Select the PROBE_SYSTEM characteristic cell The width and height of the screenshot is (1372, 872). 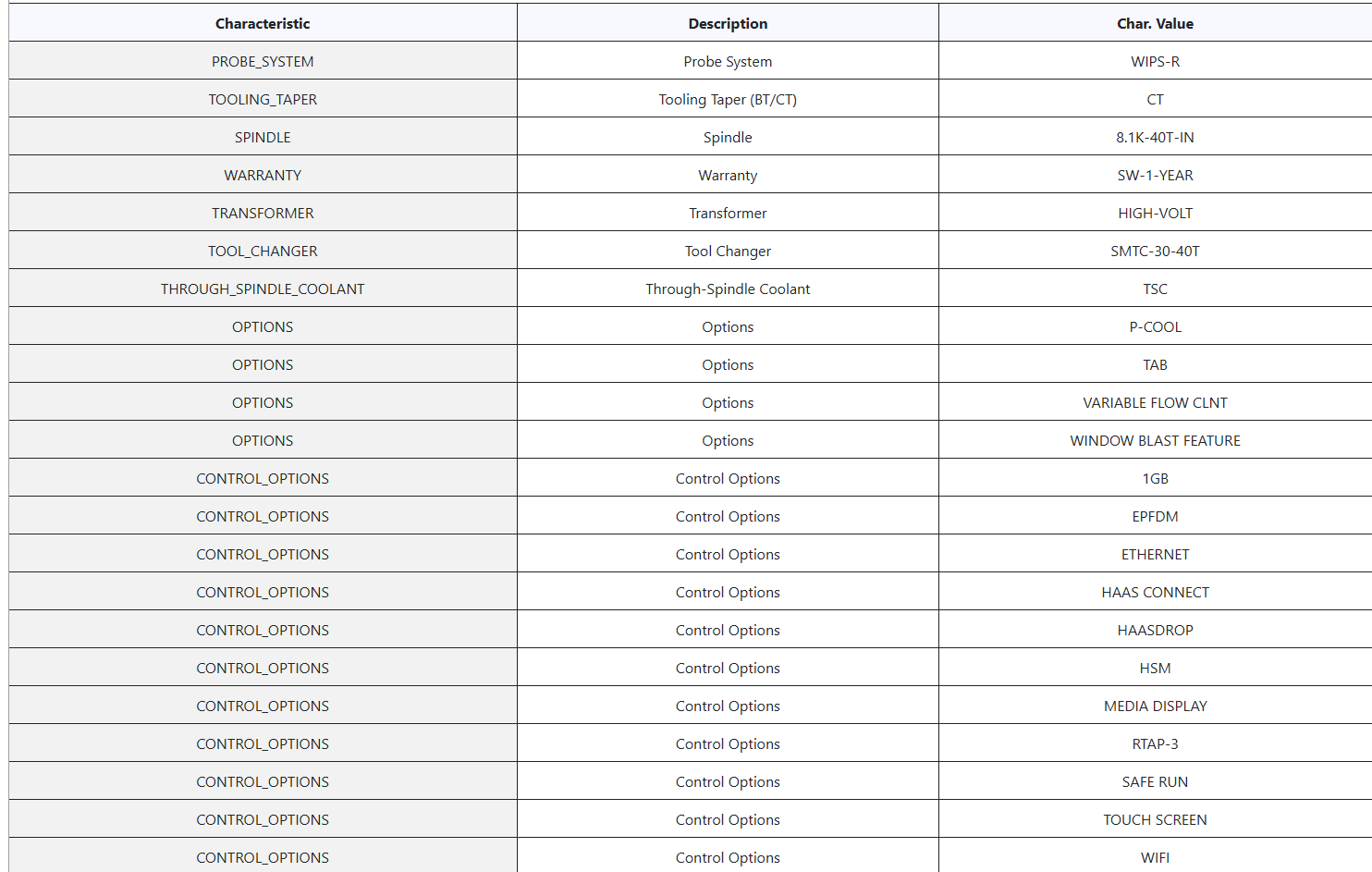point(263,62)
